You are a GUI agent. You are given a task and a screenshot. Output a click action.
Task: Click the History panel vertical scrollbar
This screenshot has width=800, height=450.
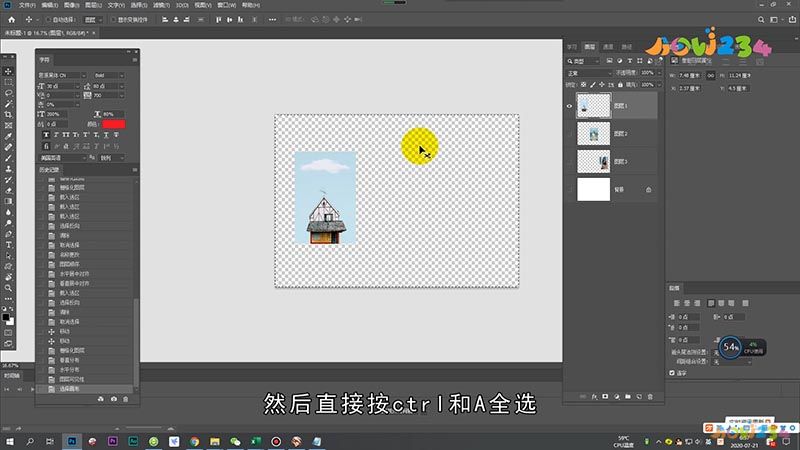[x=136, y=342]
